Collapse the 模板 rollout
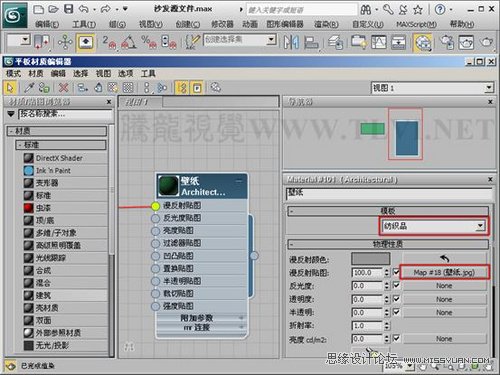 point(388,211)
